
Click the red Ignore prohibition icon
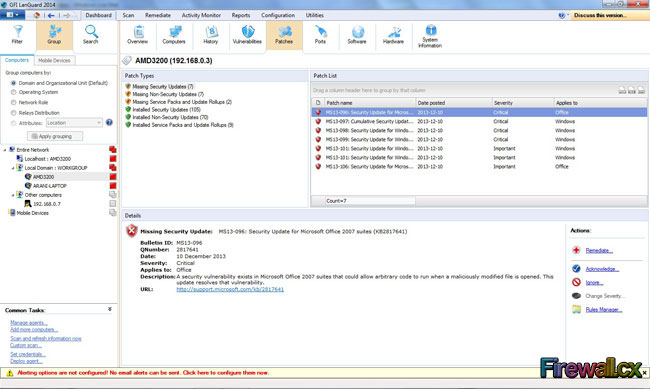[576, 282]
